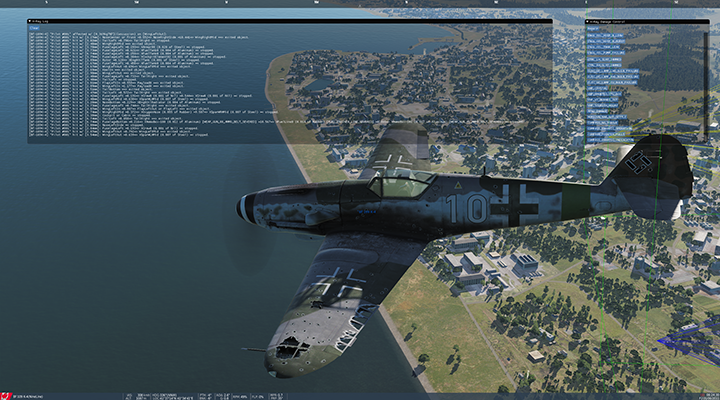
Task: Click the blue wireframe object on the ground
Action: [688, 340]
